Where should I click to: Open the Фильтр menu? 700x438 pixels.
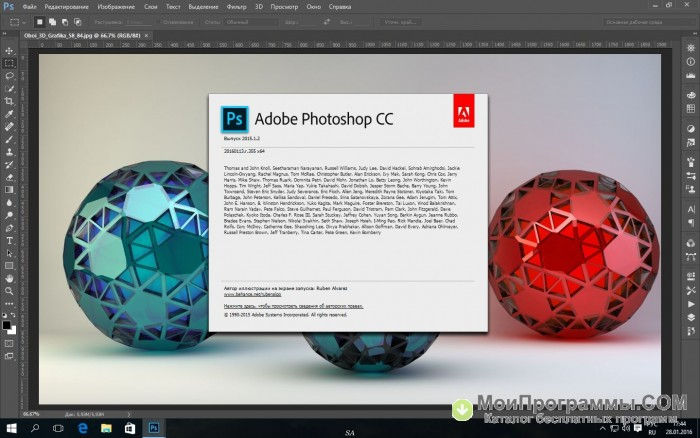(x=236, y=7)
